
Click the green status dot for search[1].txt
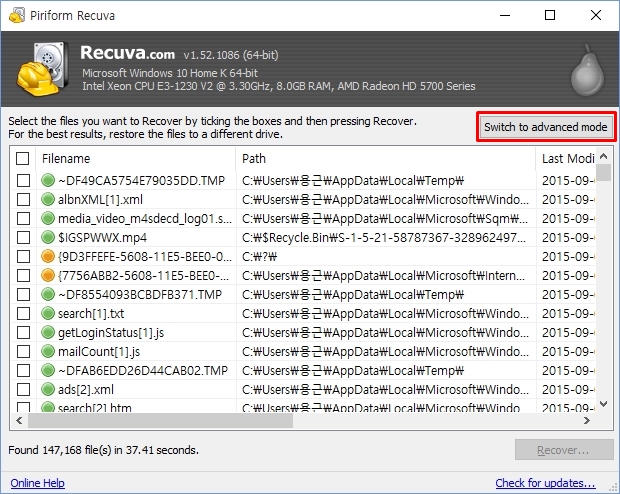(48, 313)
